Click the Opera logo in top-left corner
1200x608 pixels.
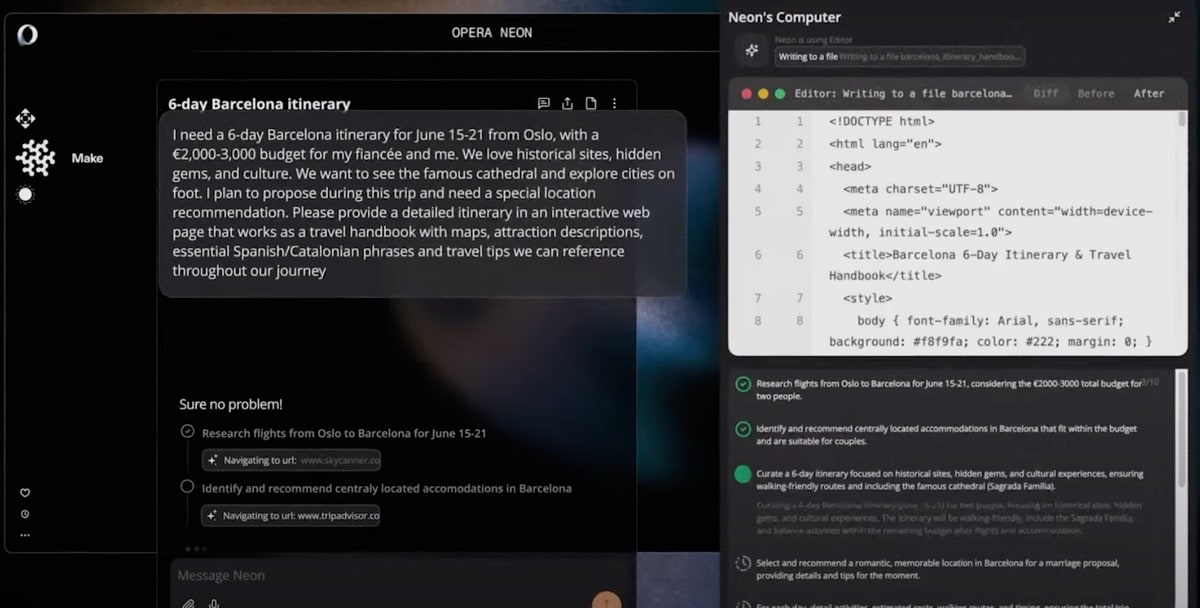tap(27, 34)
